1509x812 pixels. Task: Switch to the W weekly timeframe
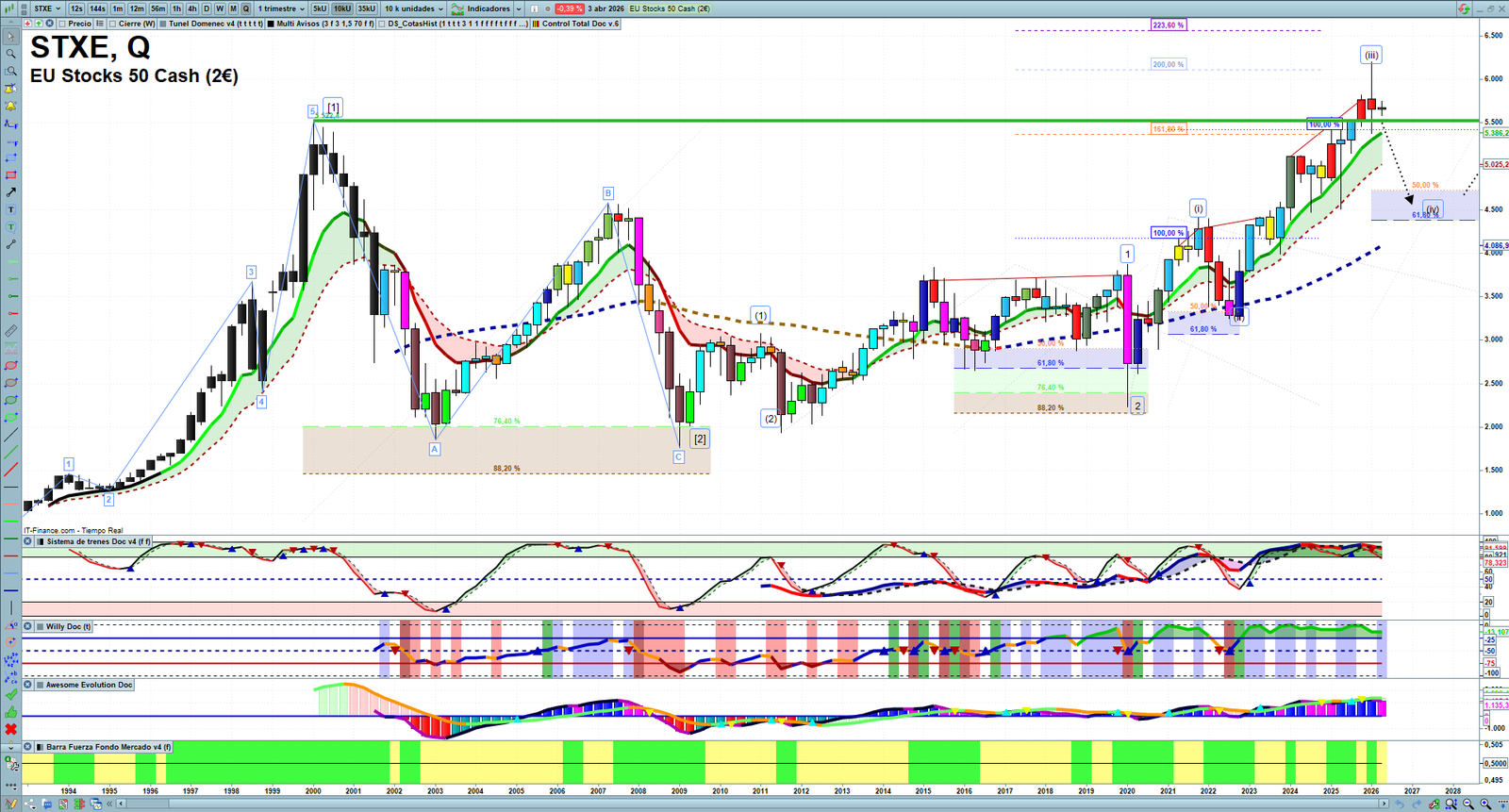[x=220, y=8]
